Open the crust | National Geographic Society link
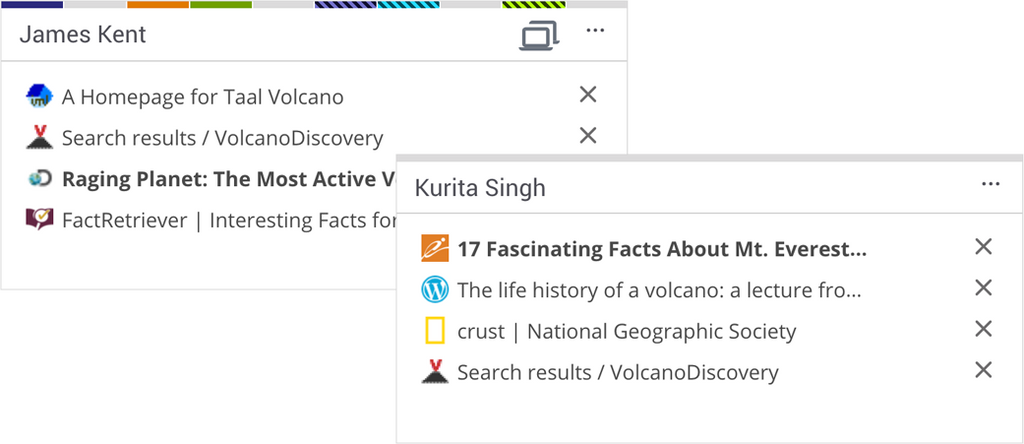This screenshot has height=444, width=1024. click(x=626, y=331)
